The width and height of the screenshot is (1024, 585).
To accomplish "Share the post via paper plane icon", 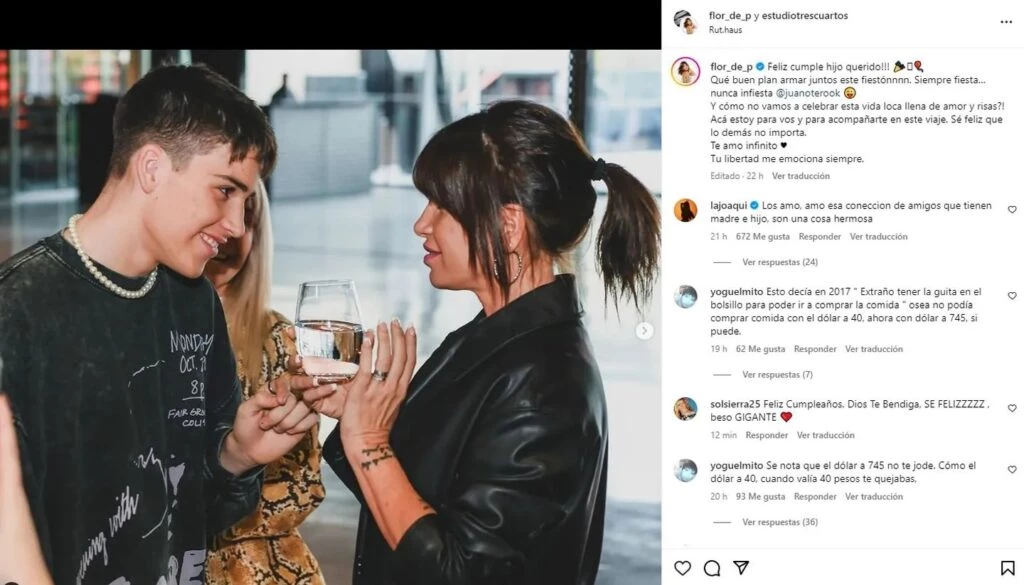I will 742,568.
